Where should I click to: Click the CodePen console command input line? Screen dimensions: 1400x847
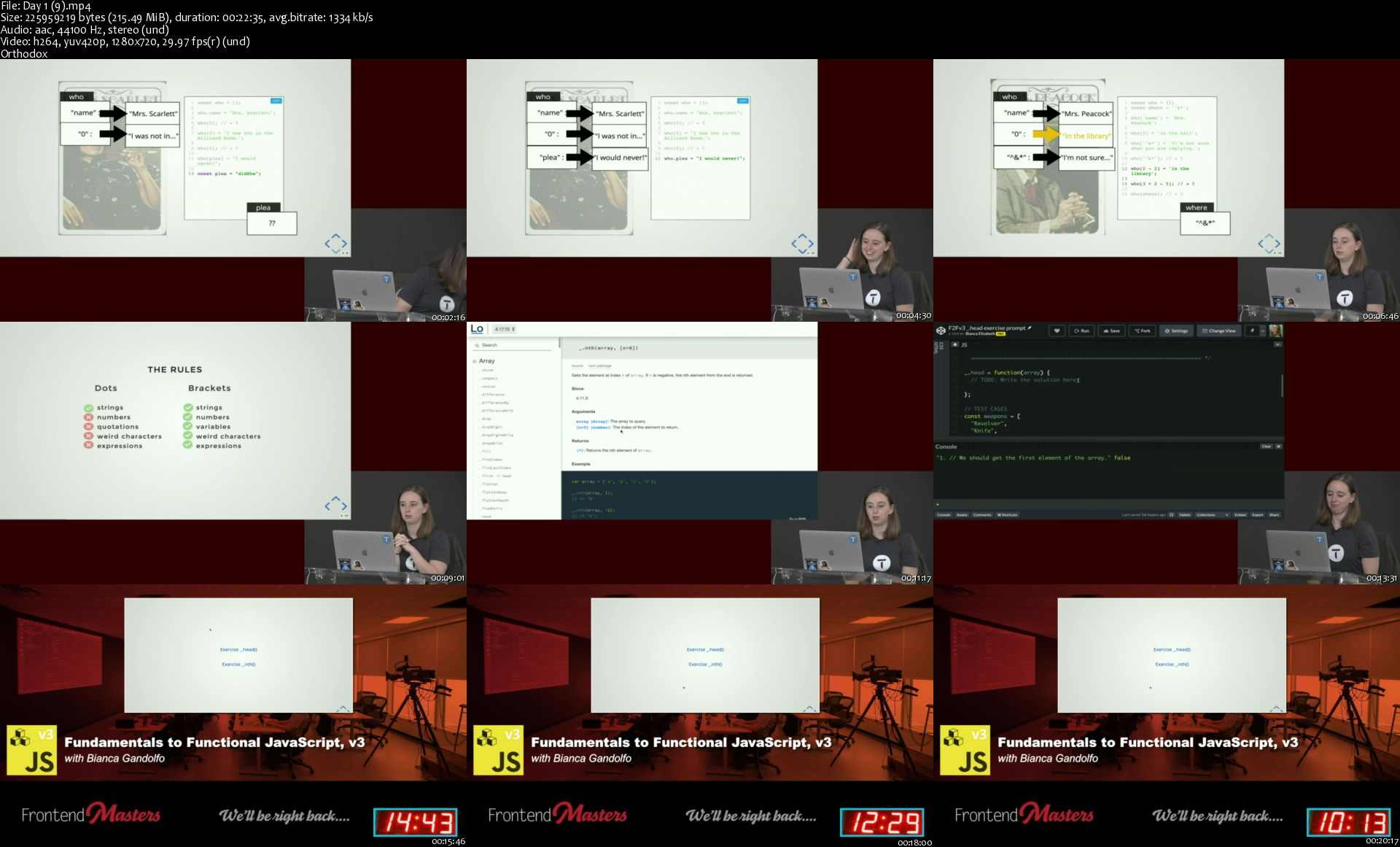[1108, 504]
